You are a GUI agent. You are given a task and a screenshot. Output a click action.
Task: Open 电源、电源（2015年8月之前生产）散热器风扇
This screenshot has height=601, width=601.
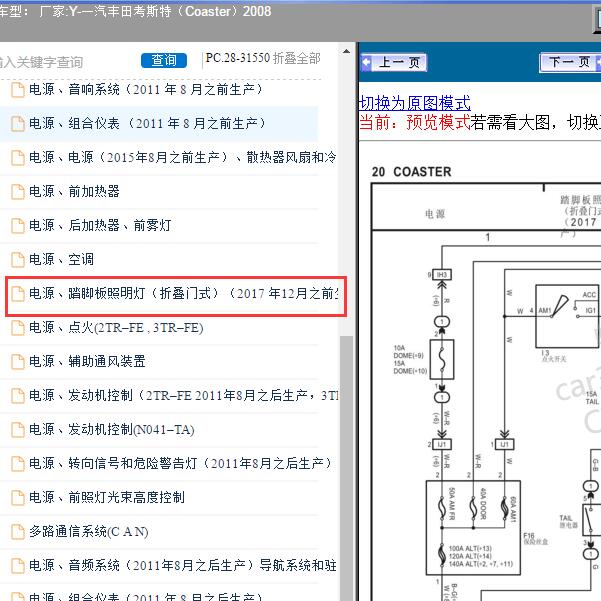point(183,157)
